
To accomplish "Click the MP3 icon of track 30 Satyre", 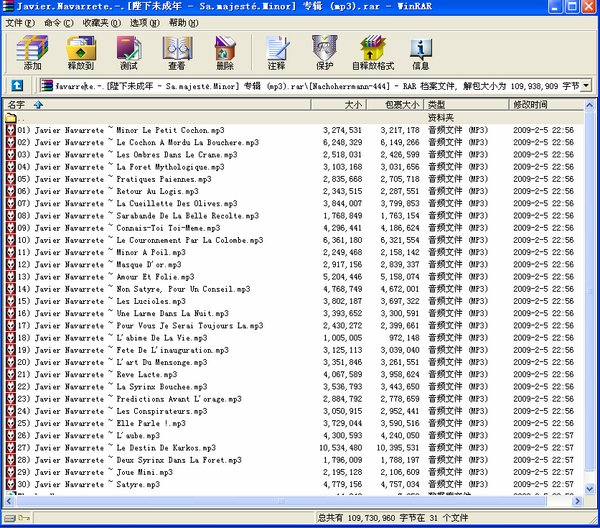I will click(11, 484).
